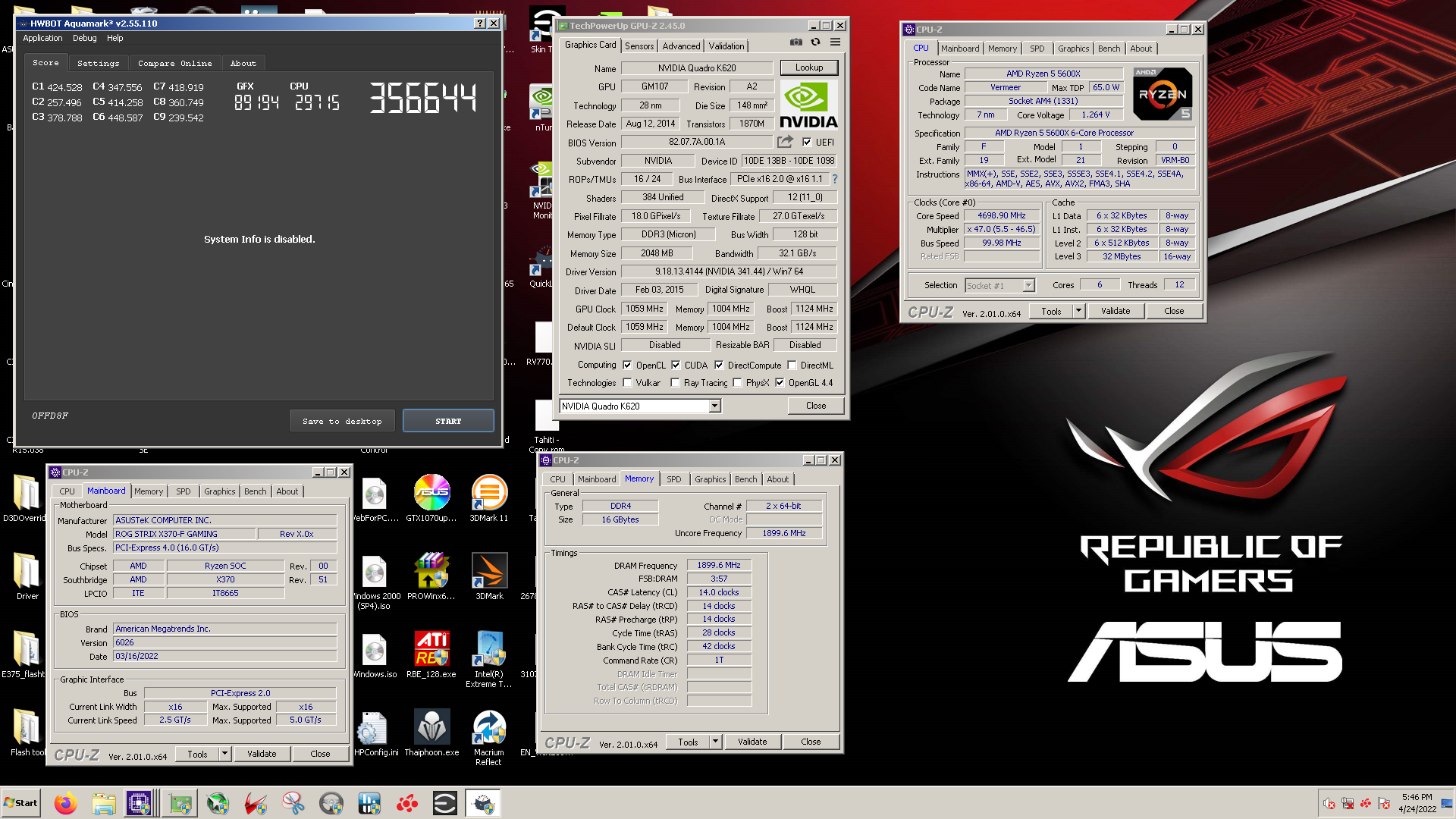
Task: Launch Firefox from the taskbar
Action: click(66, 803)
